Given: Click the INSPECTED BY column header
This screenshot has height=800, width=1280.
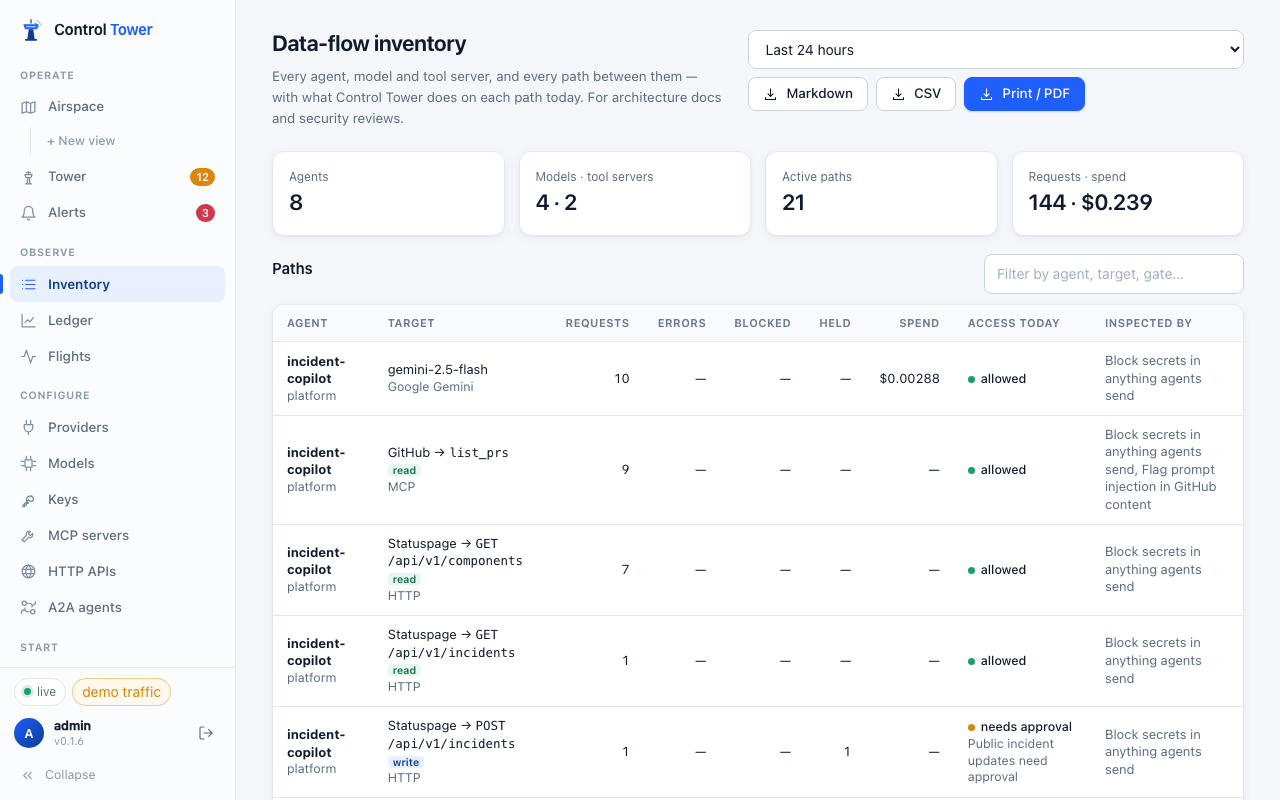Looking at the screenshot, I should click(1148, 323).
